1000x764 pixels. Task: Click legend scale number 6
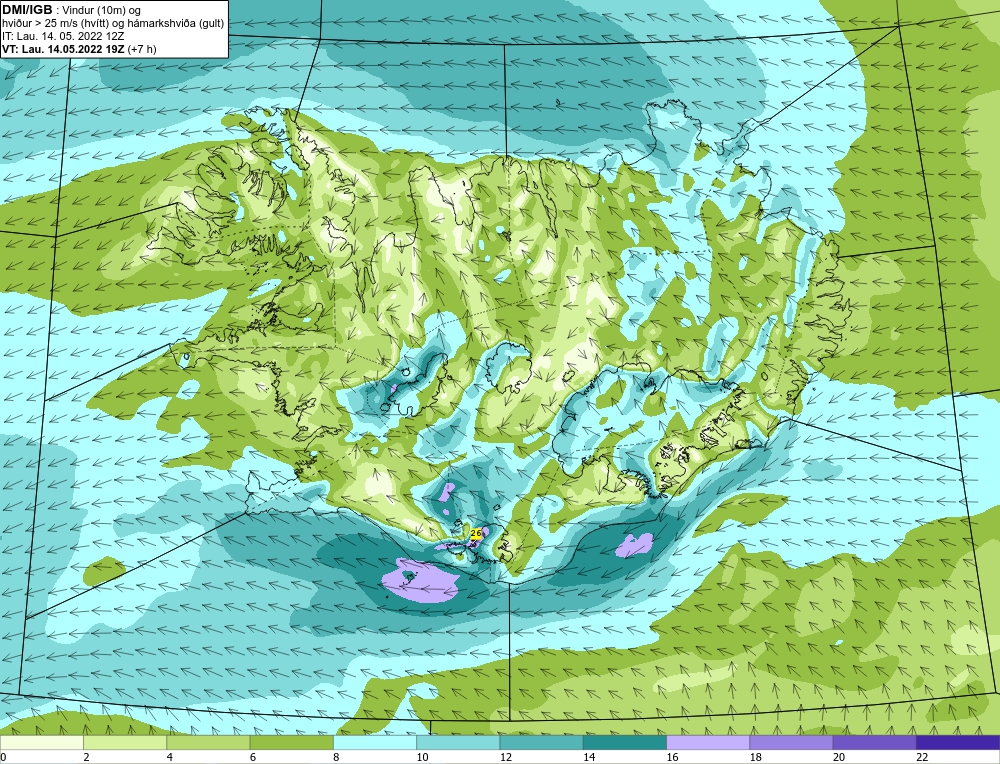(253, 757)
